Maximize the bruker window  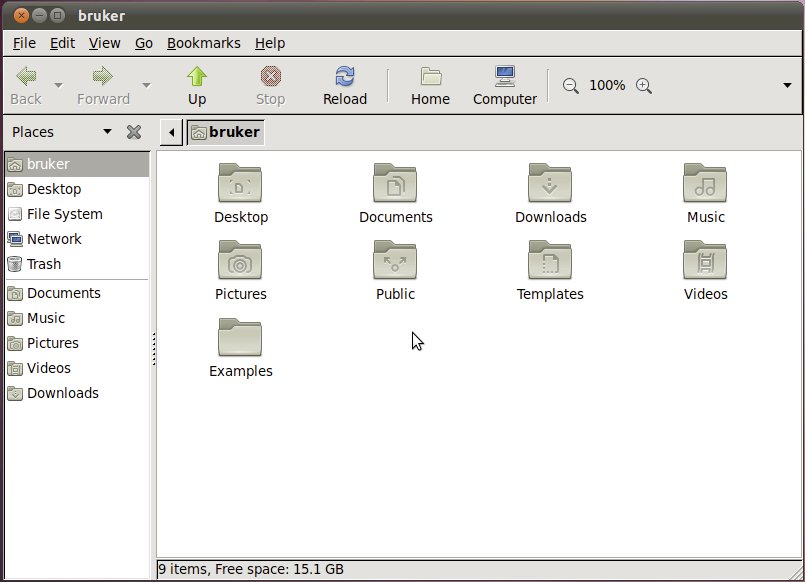[x=58, y=15]
